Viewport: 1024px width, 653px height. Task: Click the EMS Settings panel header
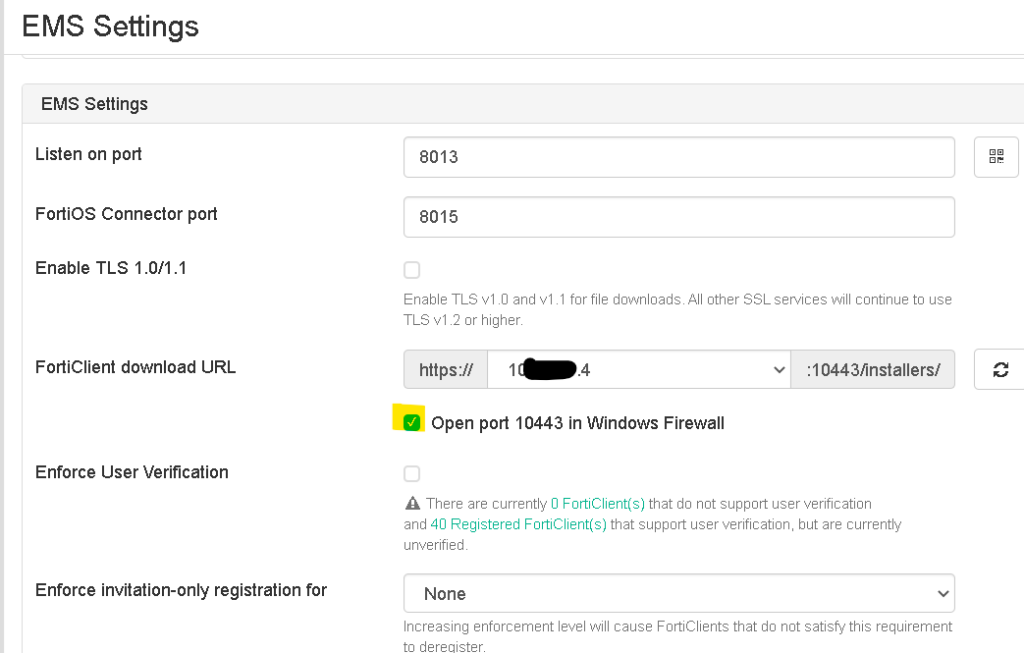coord(94,104)
